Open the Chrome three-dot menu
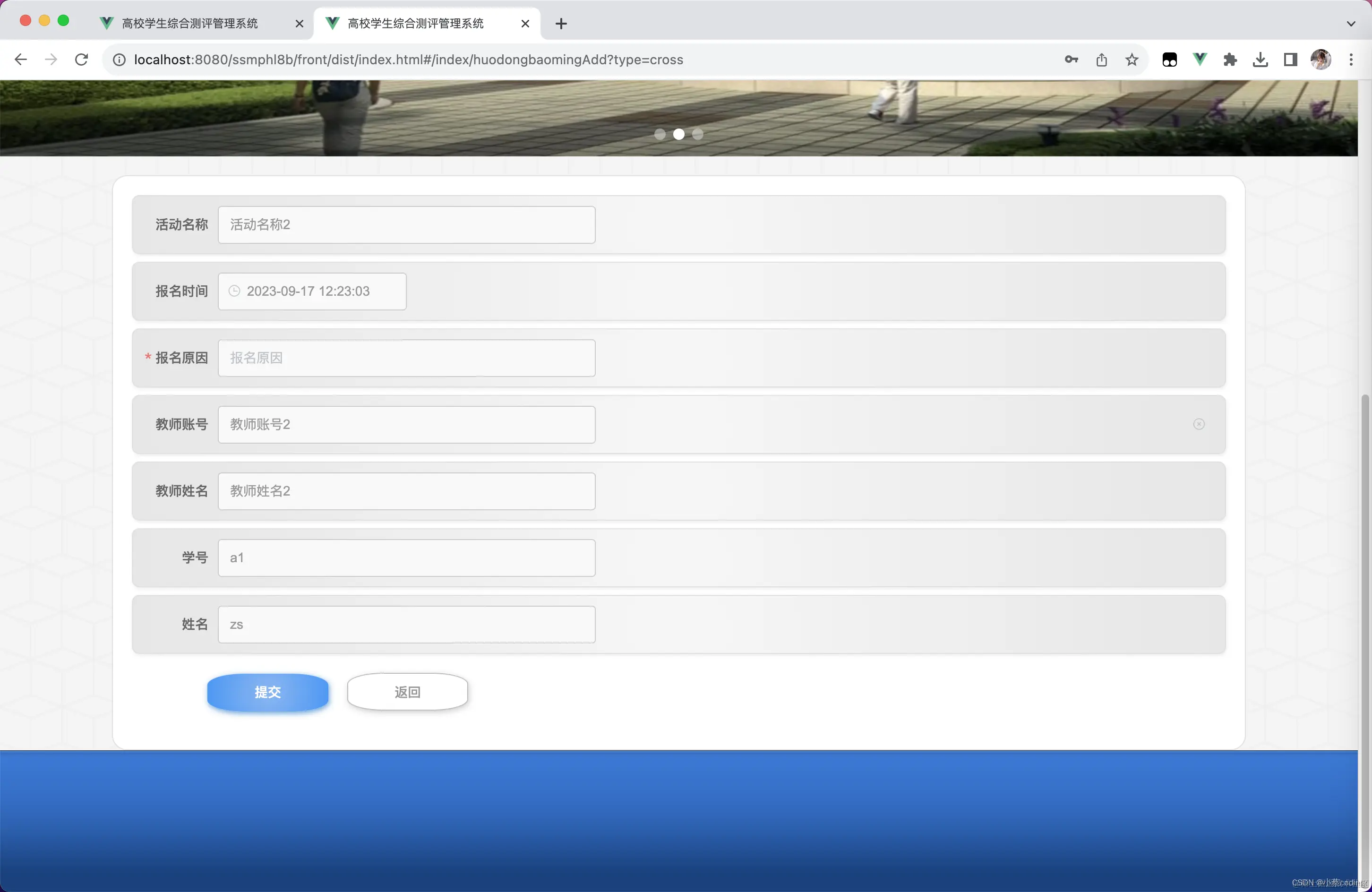 [x=1351, y=60]
